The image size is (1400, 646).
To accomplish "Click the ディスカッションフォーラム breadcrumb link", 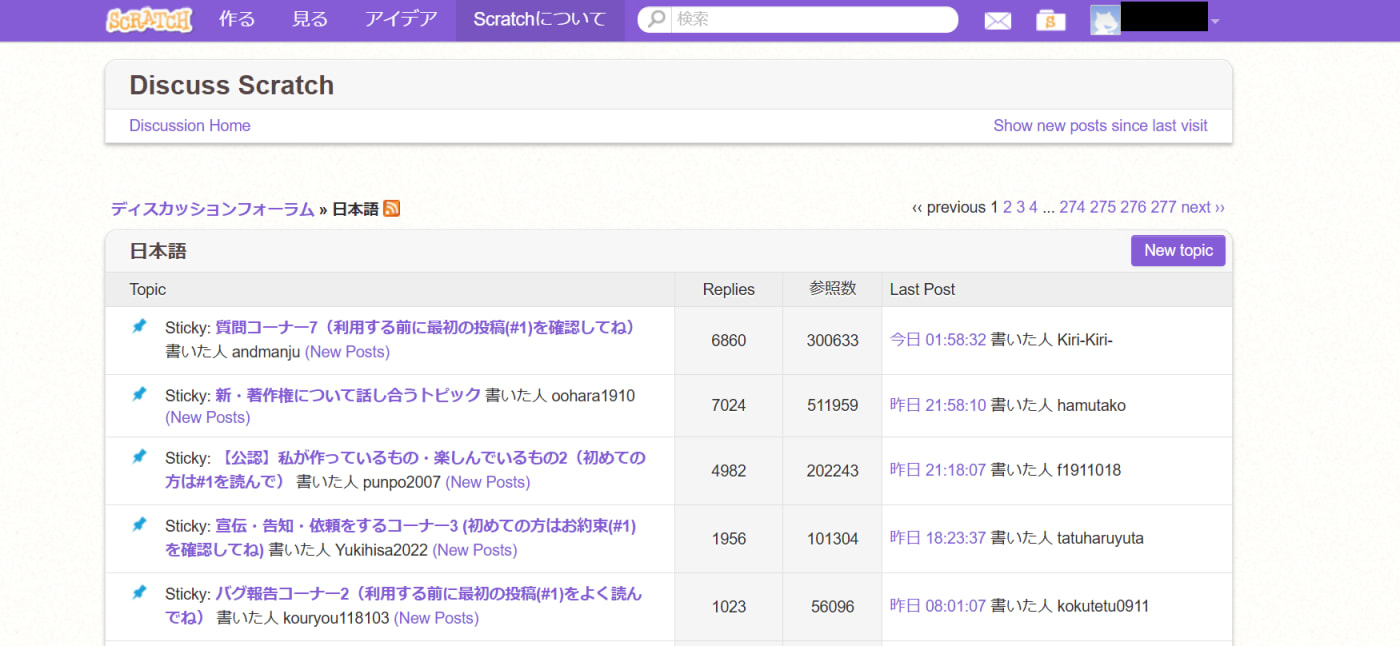I will (x=212, y=209).
